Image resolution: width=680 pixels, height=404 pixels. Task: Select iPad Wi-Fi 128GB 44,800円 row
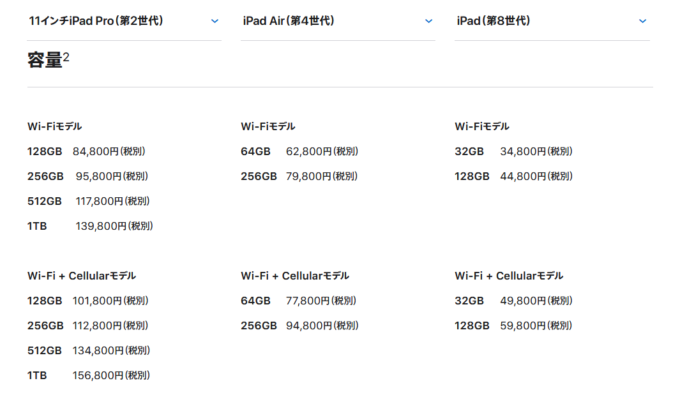tap(514, 176)
